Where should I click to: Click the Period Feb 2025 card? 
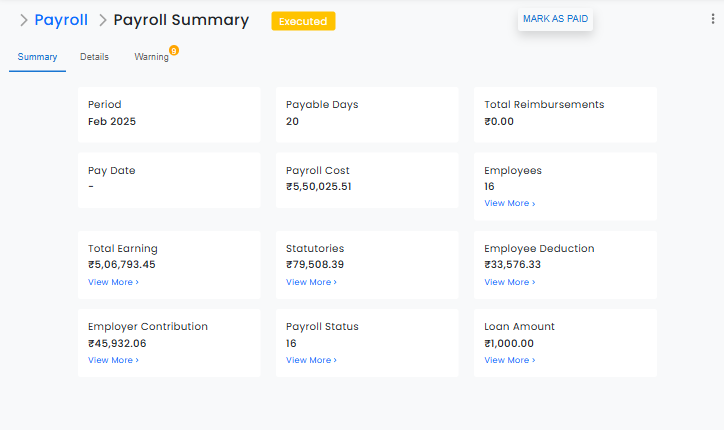tap(168, 113)
